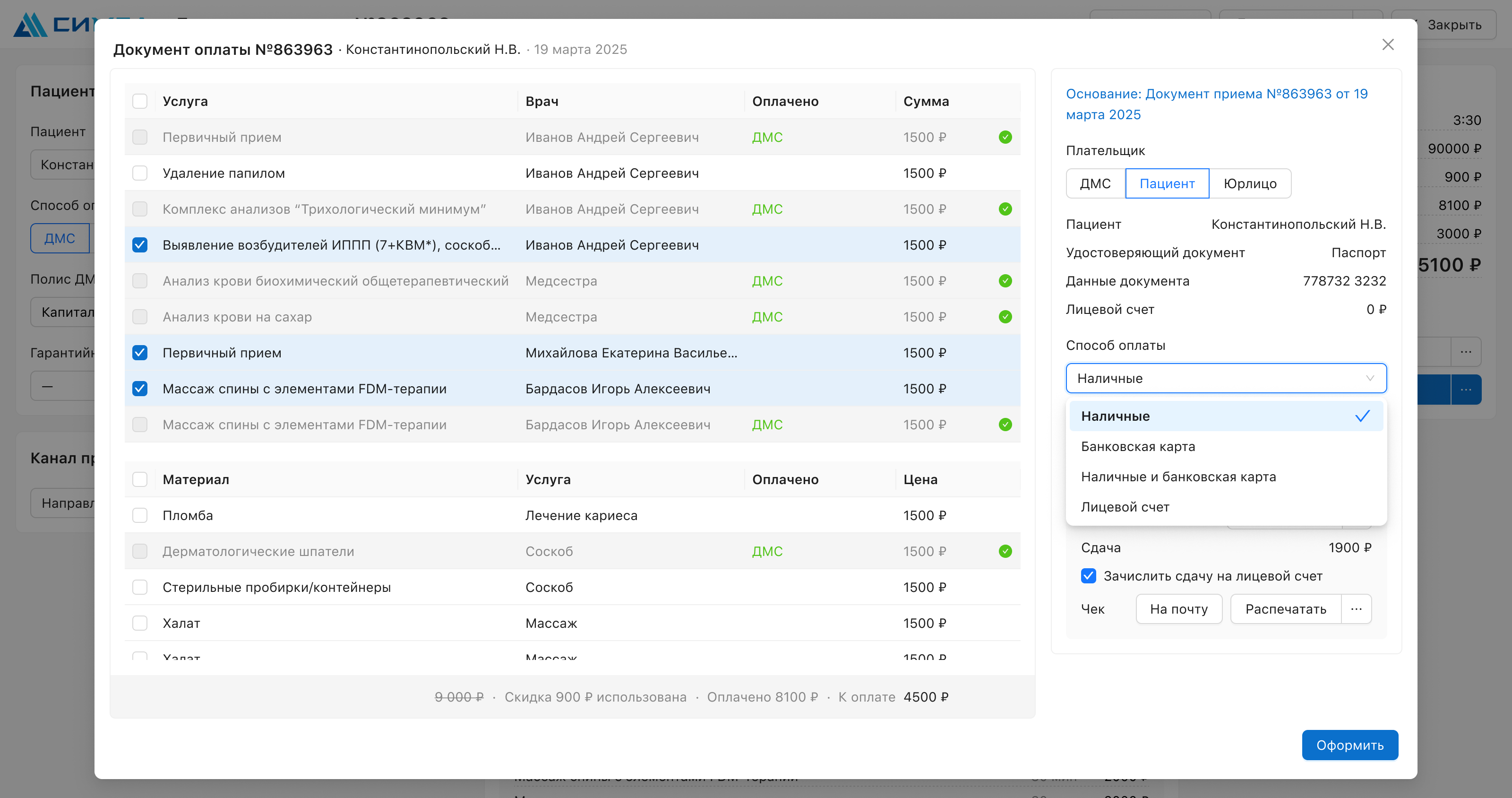Choose Лицевой счет payment option
1512x798 pixels.
coord(1226,507)
